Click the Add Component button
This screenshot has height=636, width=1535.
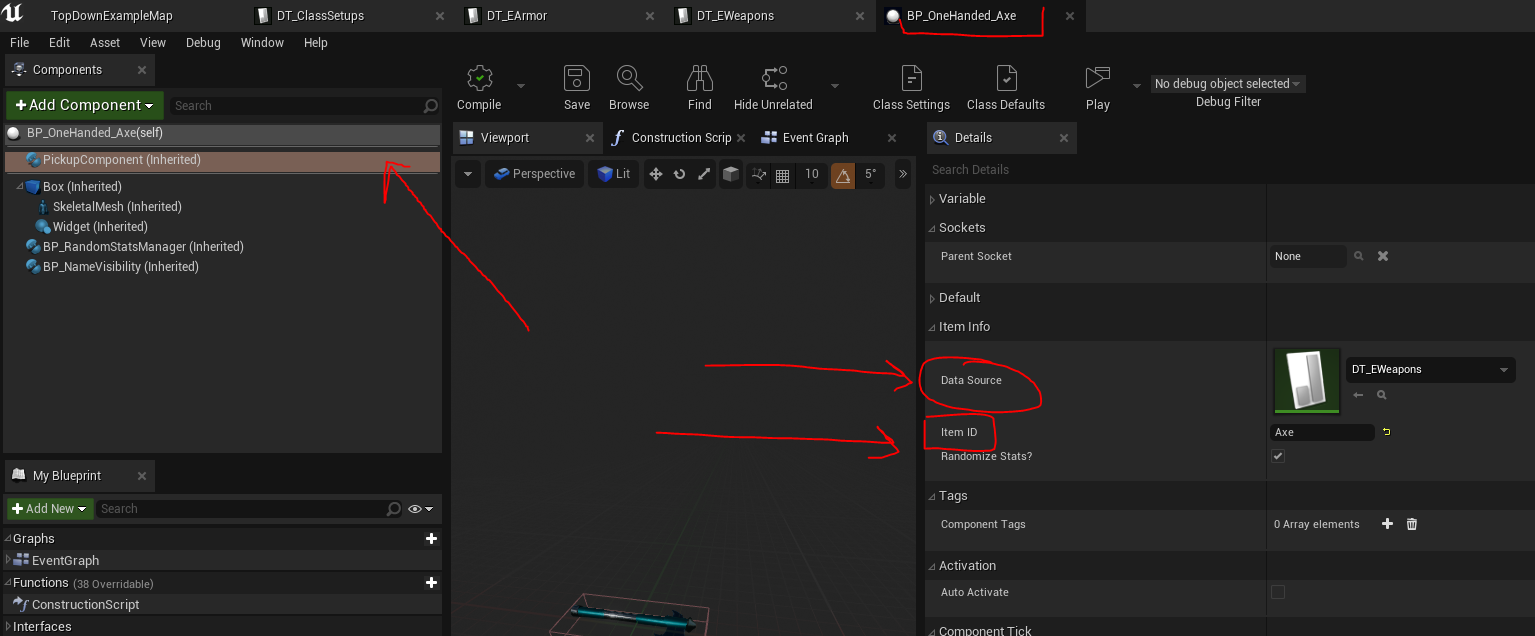click(84, 105)
